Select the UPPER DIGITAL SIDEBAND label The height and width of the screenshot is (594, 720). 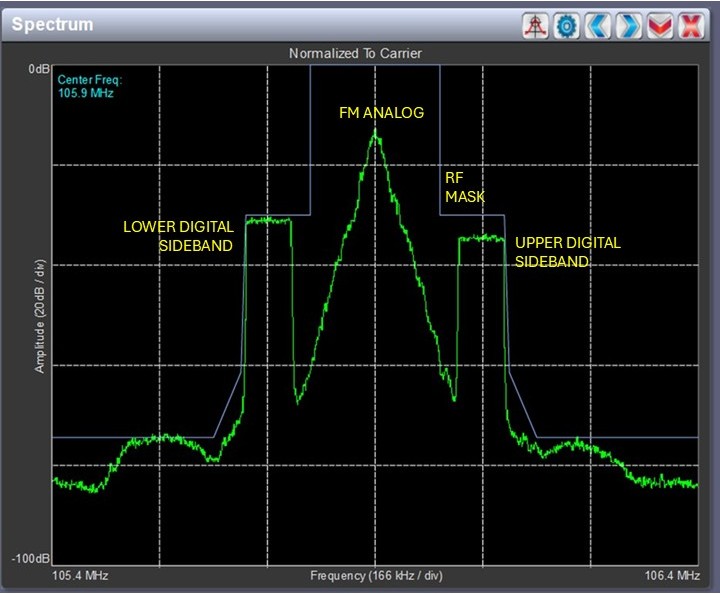566,252
